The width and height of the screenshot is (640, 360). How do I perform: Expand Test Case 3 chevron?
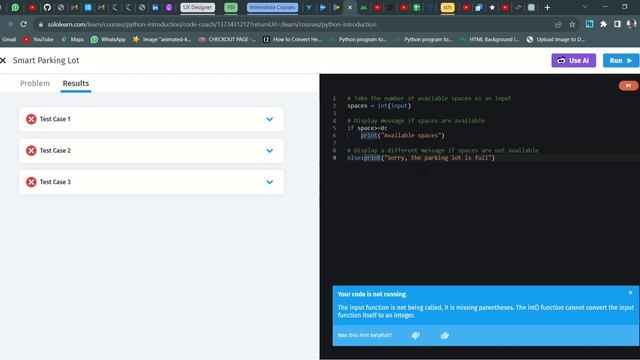coord(269,182)
